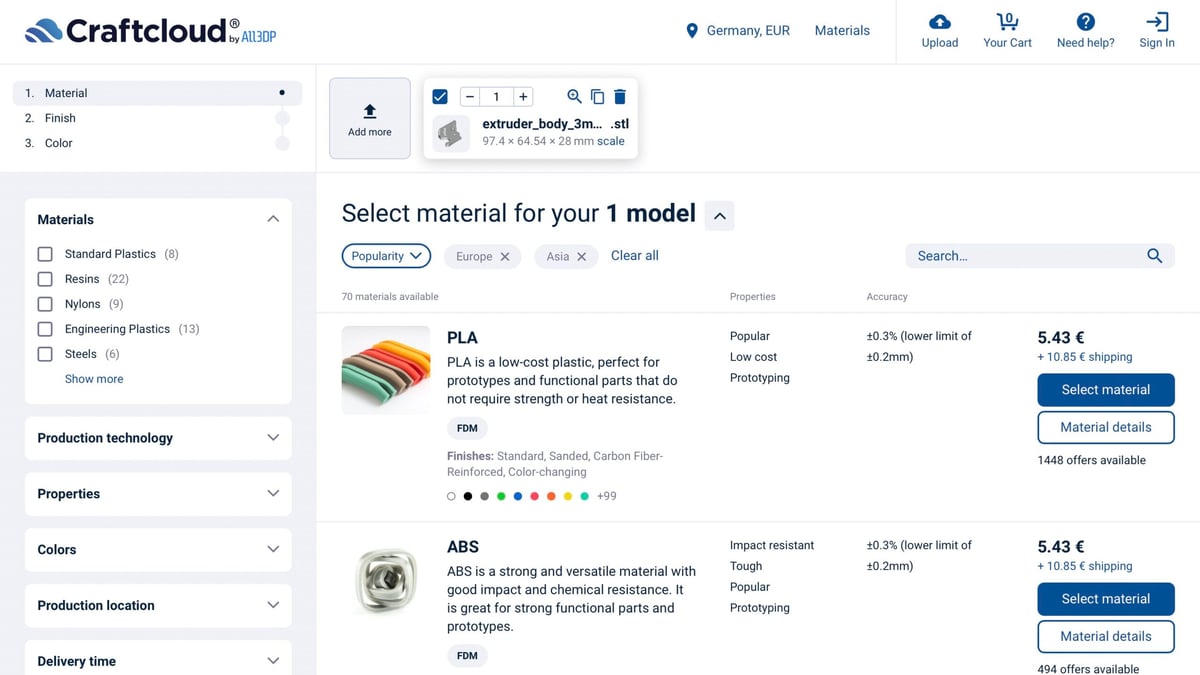Screen dimensions: 1200x675
Task: Zoom preview with magnifier icon on model
Action: [574, 96]
